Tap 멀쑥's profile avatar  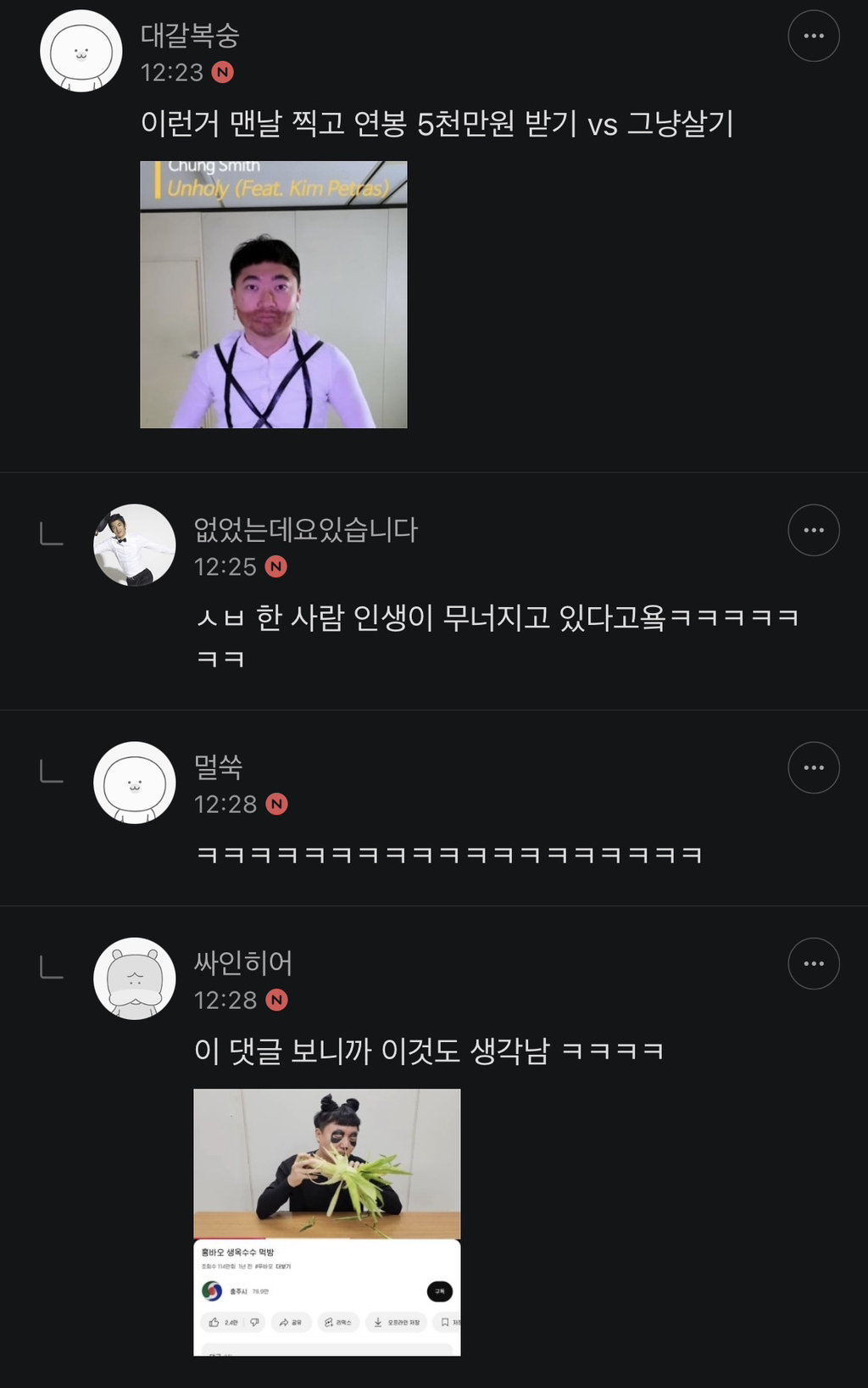134,783
